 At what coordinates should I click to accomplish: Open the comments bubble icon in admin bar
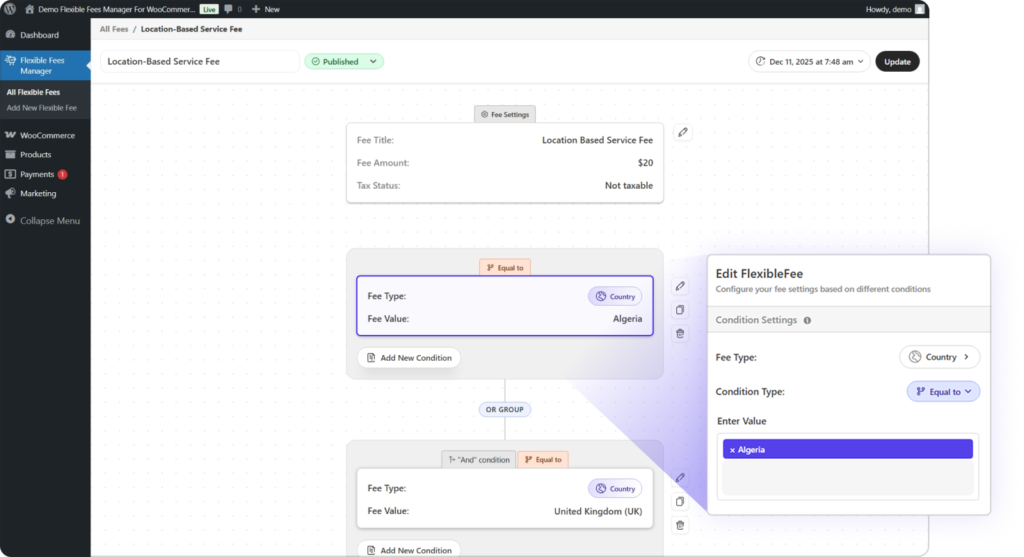[x=230, y=9]
